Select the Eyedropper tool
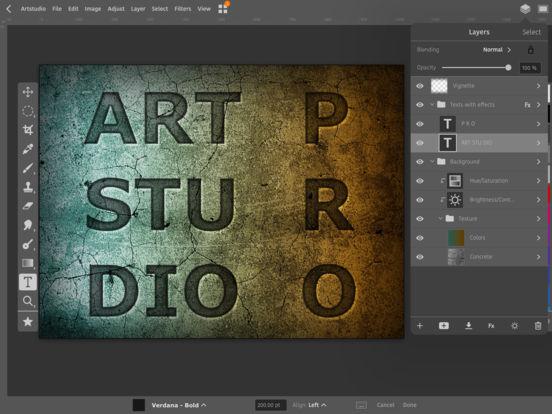 [x=28, y=149]
